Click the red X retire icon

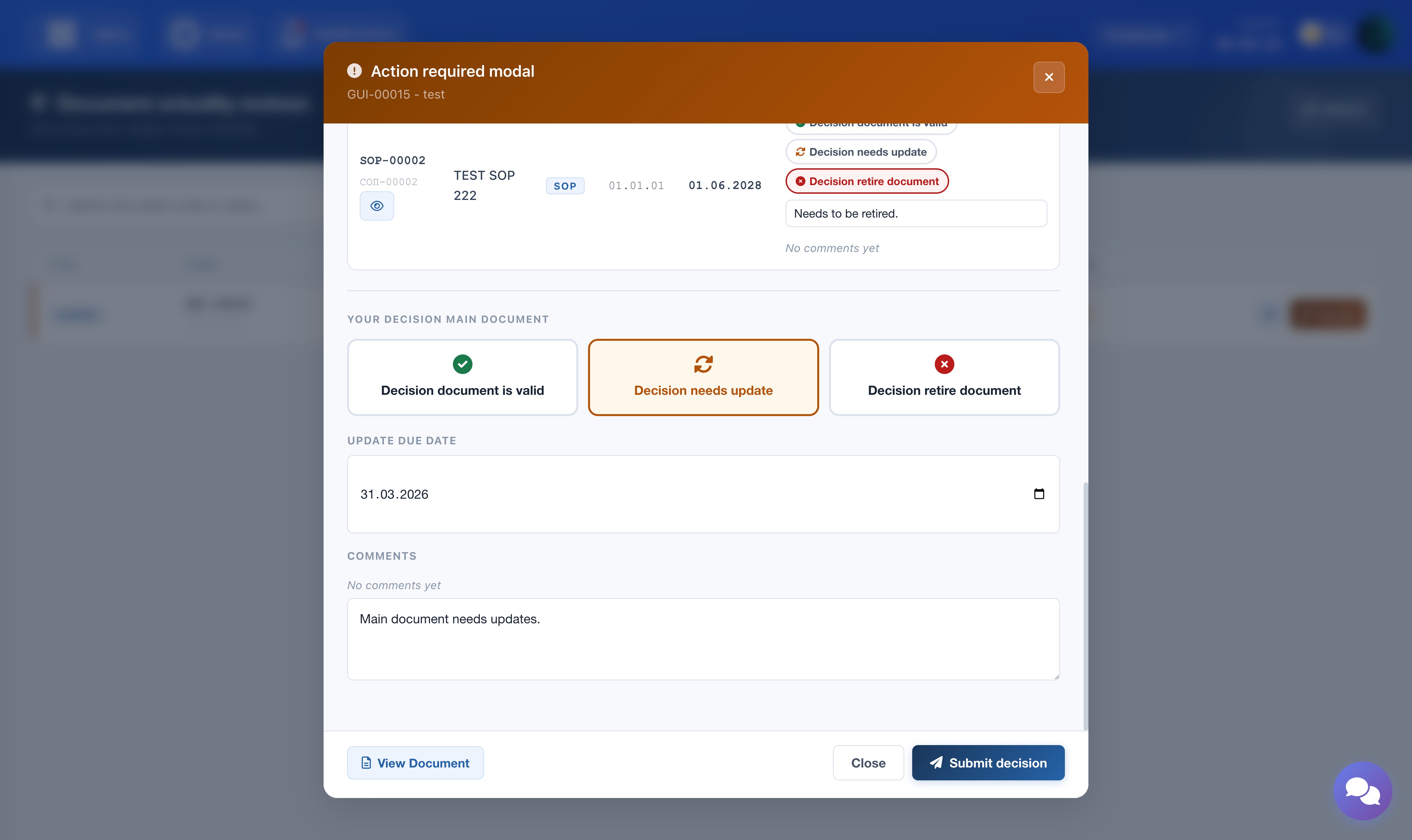tap(944, 364)
